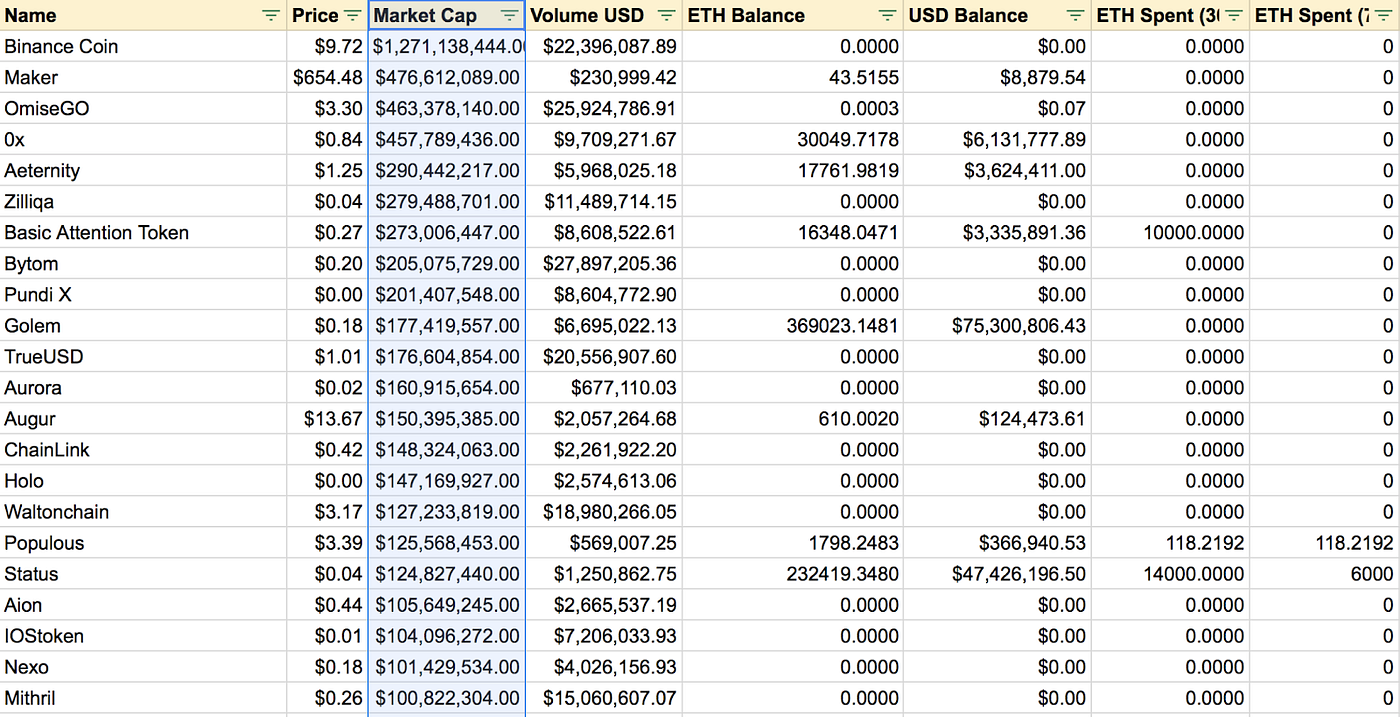Click the Zilliqa name cell
Screen dimensions: 1400x717
[143, 201]
